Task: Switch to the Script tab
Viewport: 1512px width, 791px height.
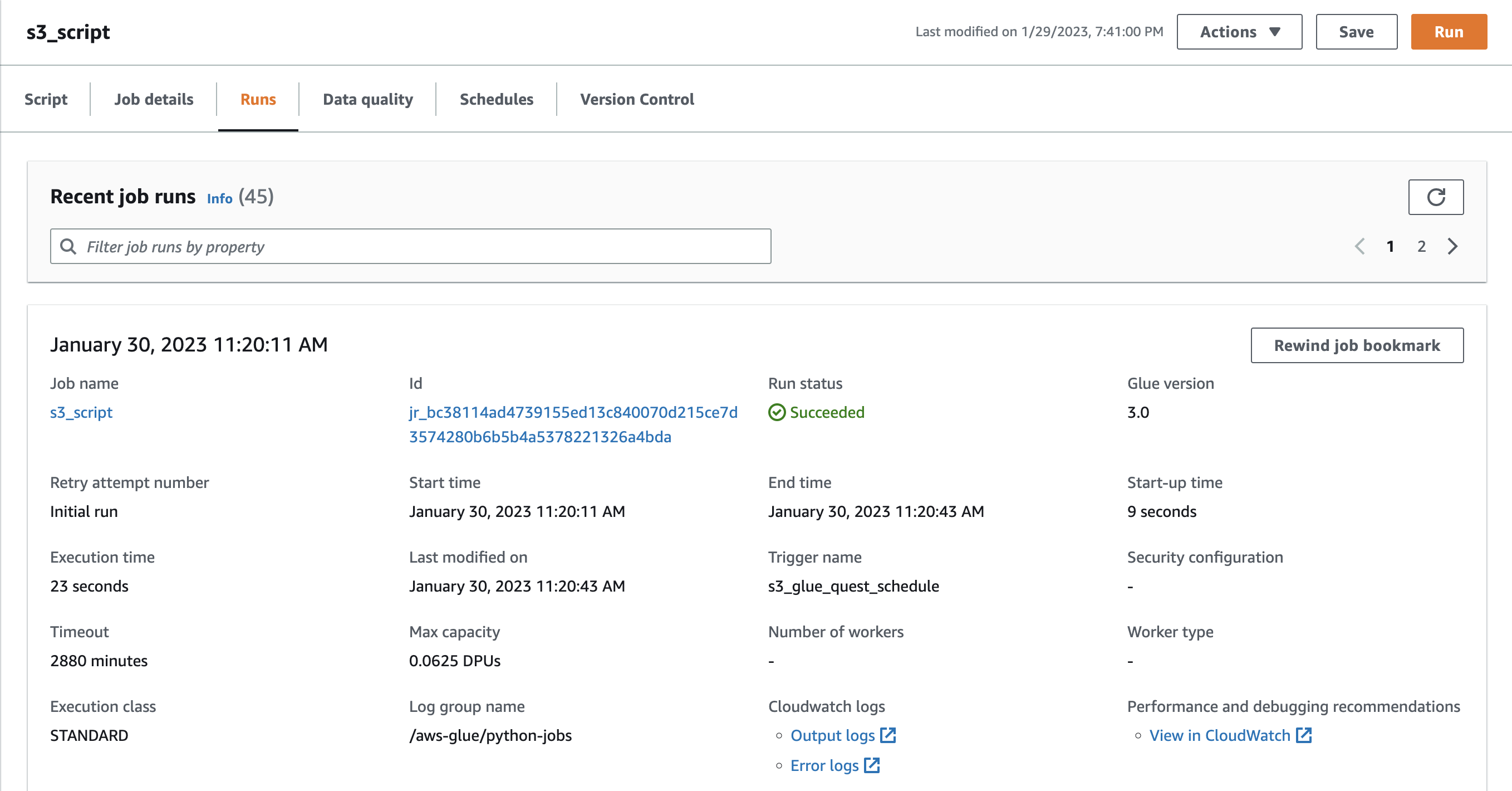Action: [46, 99]
